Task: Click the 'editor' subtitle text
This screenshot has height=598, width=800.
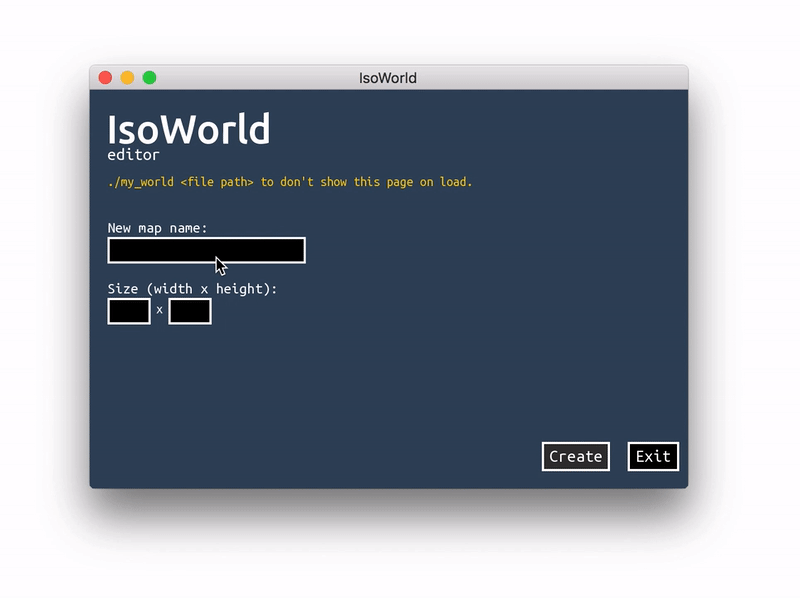Action: [x=133, y=155]
